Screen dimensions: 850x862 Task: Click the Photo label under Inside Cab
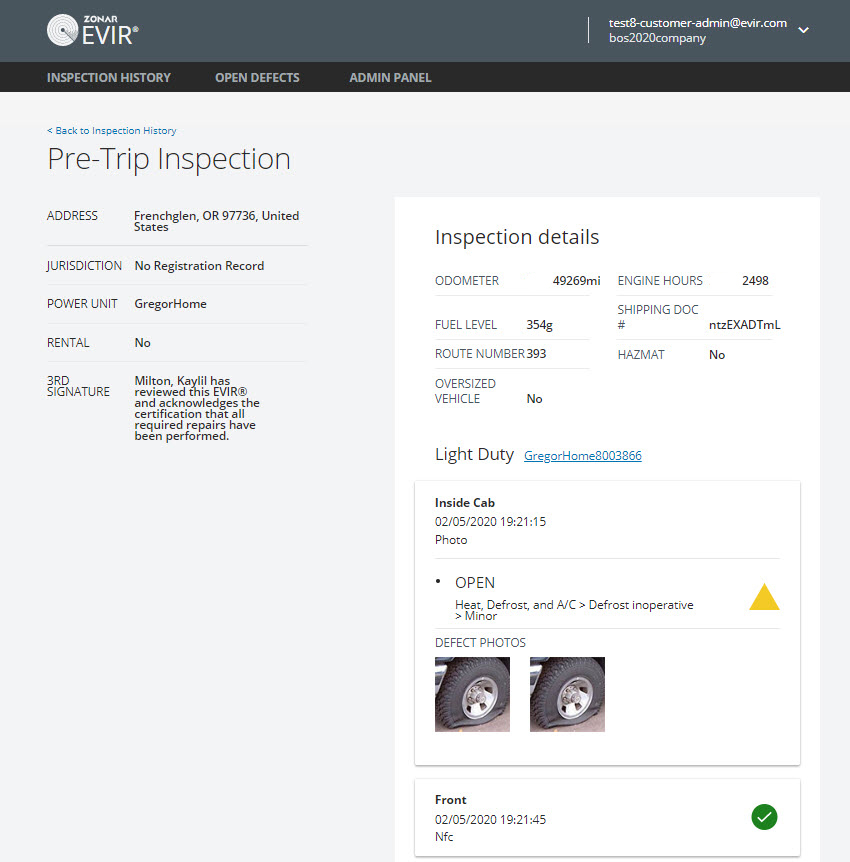pos(451,540)
